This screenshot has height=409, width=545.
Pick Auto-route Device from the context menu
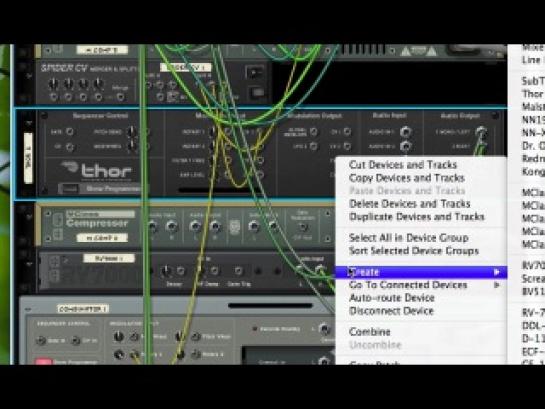(392, 298)
